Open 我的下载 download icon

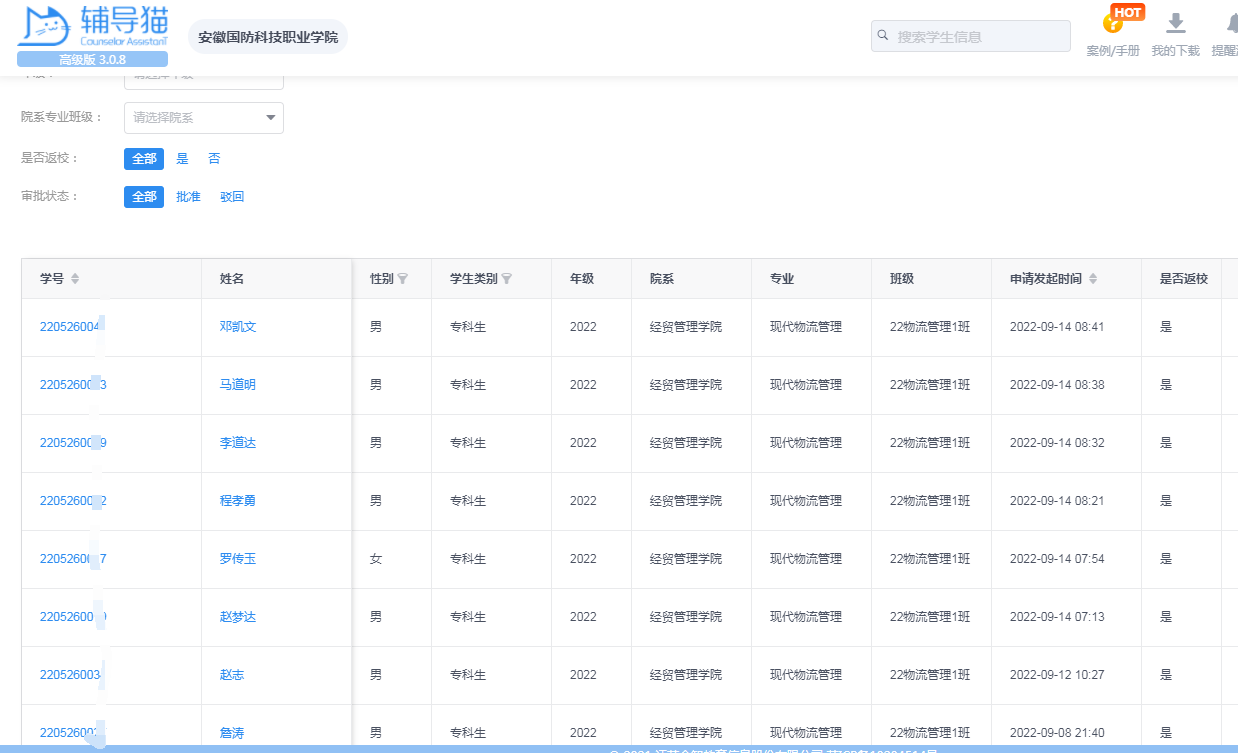coord(1176,24)
